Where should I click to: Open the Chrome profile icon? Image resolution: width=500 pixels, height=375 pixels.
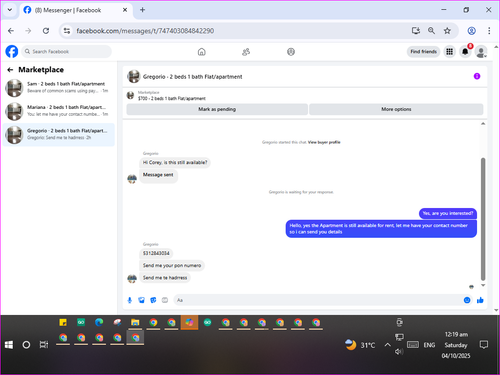(x=471, y=31)
